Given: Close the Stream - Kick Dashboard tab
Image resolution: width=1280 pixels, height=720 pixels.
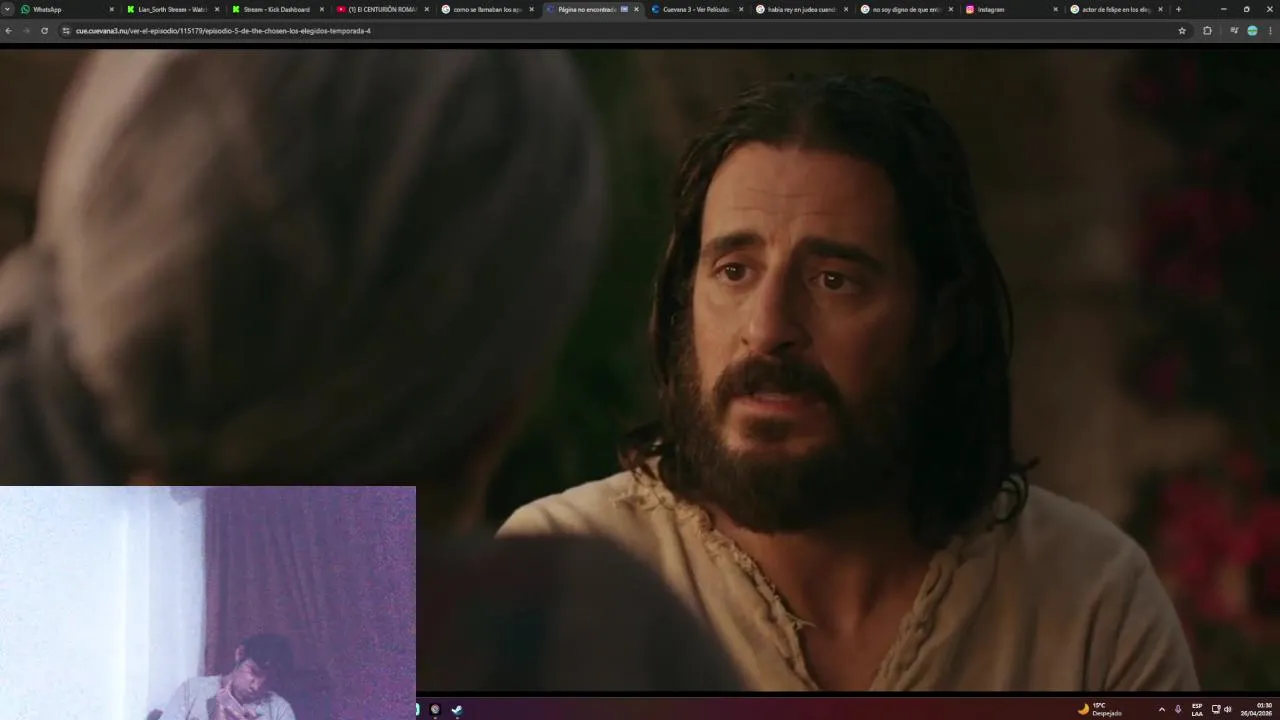Looking at the screenshot, I should (322, 9).
